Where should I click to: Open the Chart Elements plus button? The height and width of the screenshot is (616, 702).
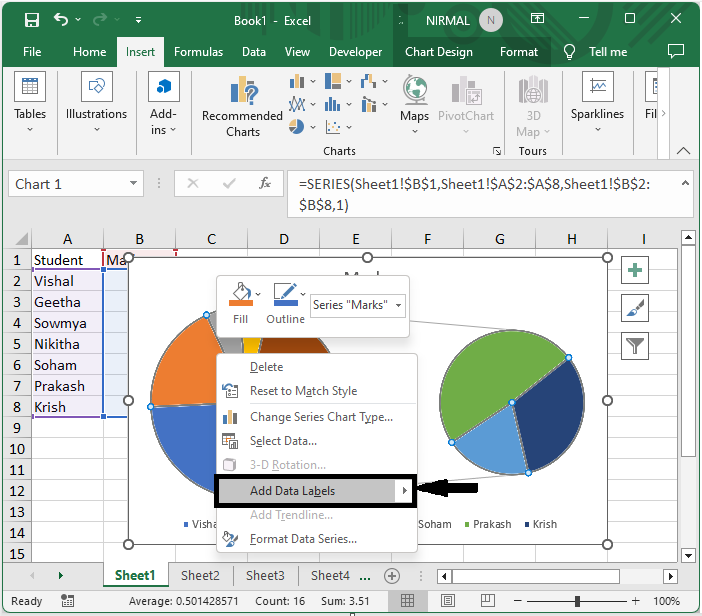(x=635, y=269)
